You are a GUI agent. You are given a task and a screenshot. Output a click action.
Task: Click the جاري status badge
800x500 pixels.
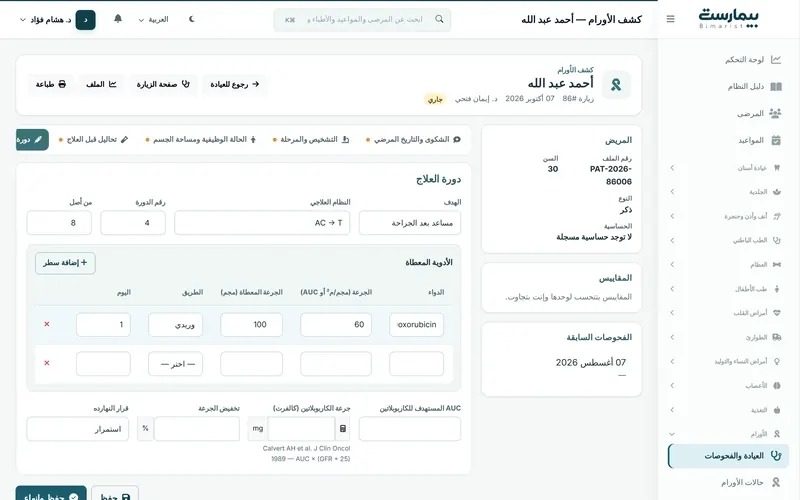pos(435,99)
